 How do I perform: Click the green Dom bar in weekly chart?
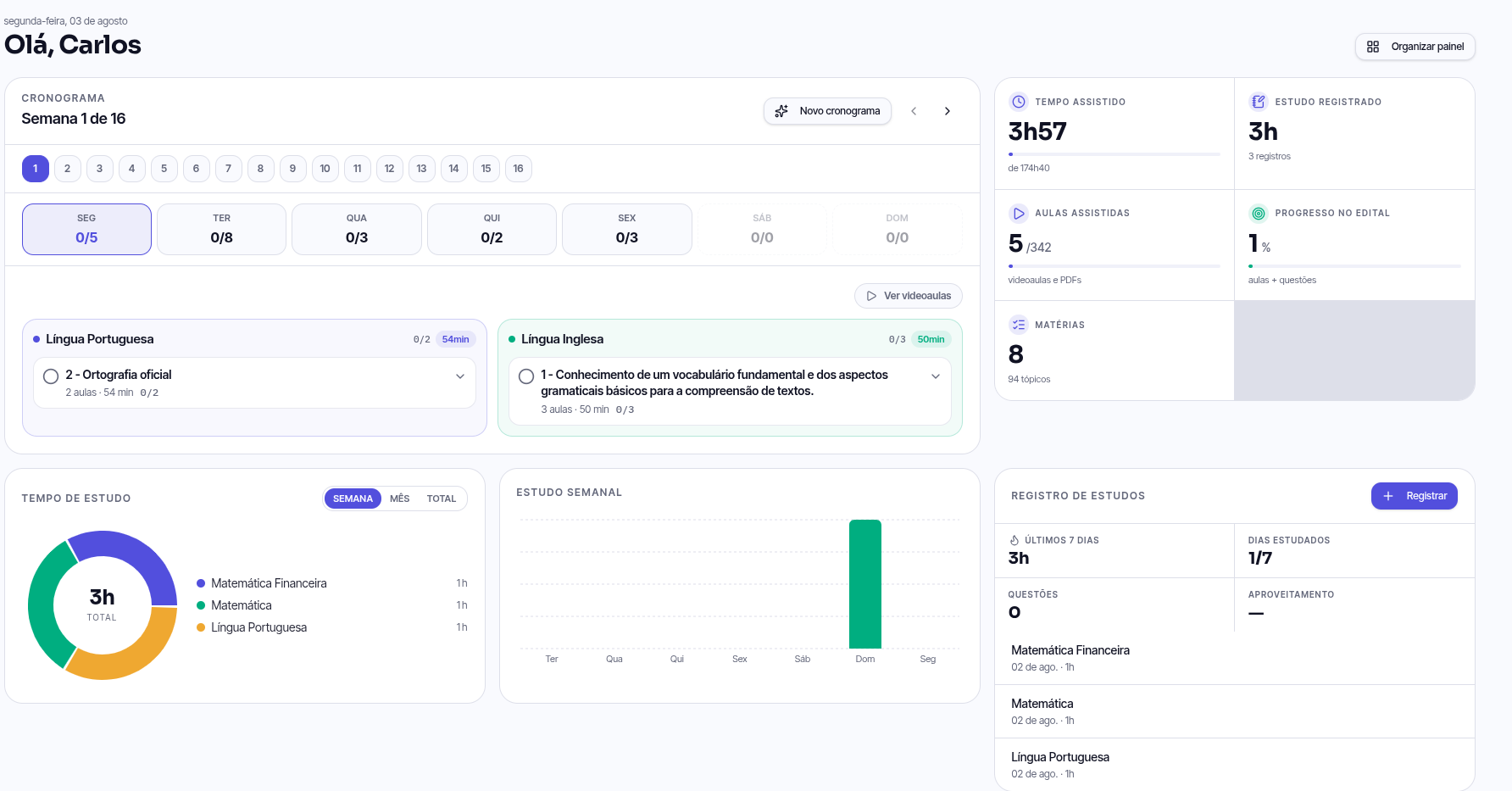coord(865,584)
